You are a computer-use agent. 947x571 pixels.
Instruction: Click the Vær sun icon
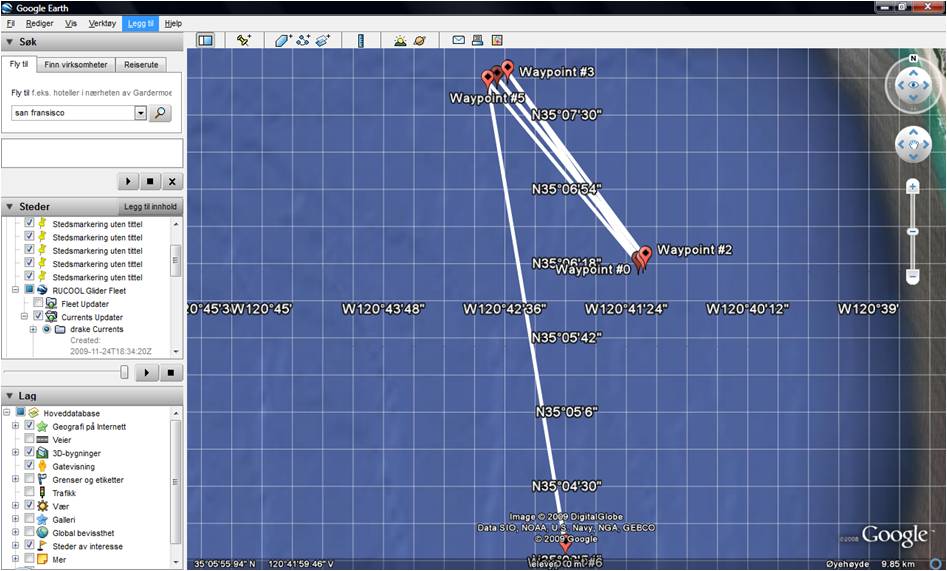42,506
